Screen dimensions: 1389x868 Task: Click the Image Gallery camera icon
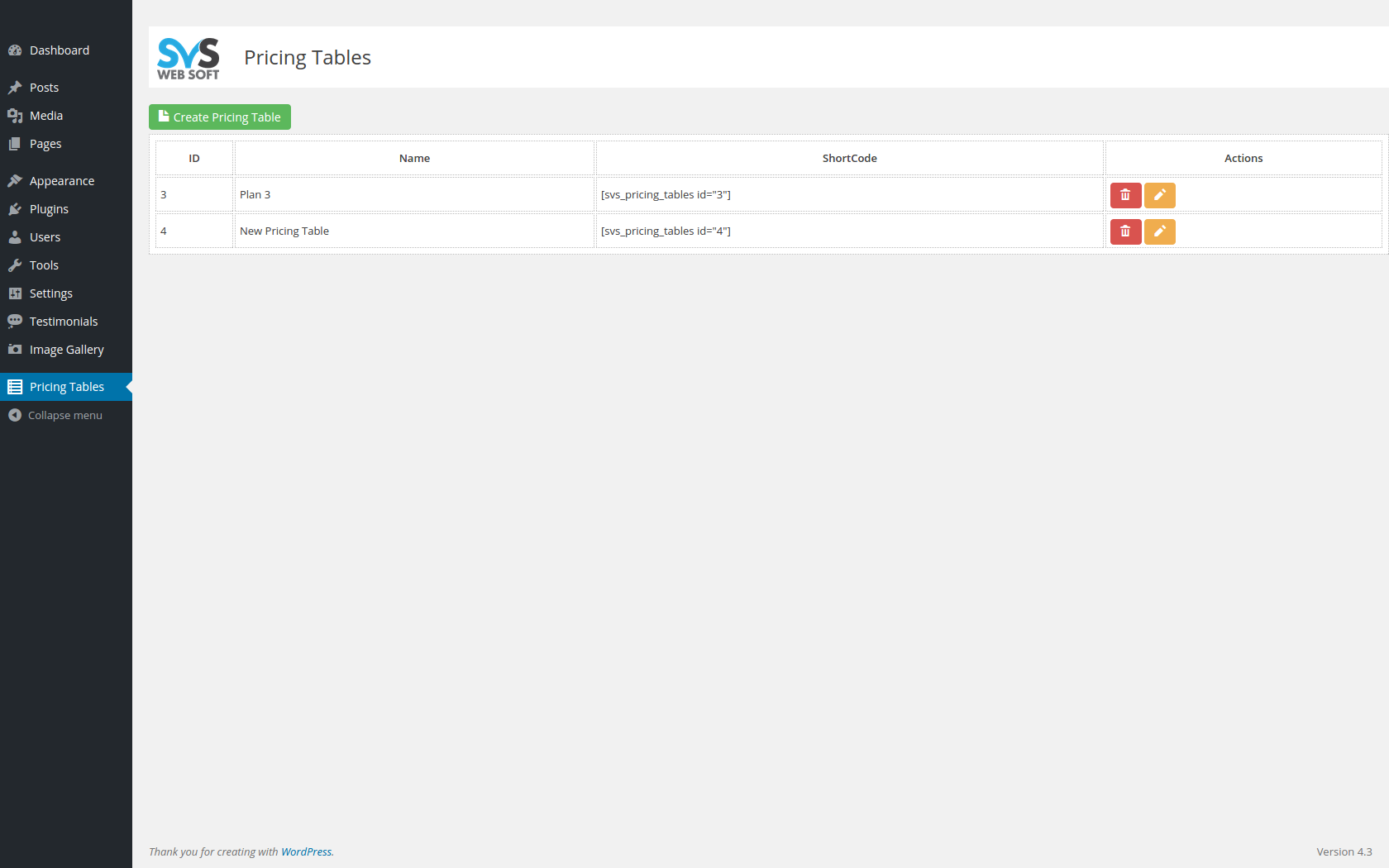coord(15,350)
